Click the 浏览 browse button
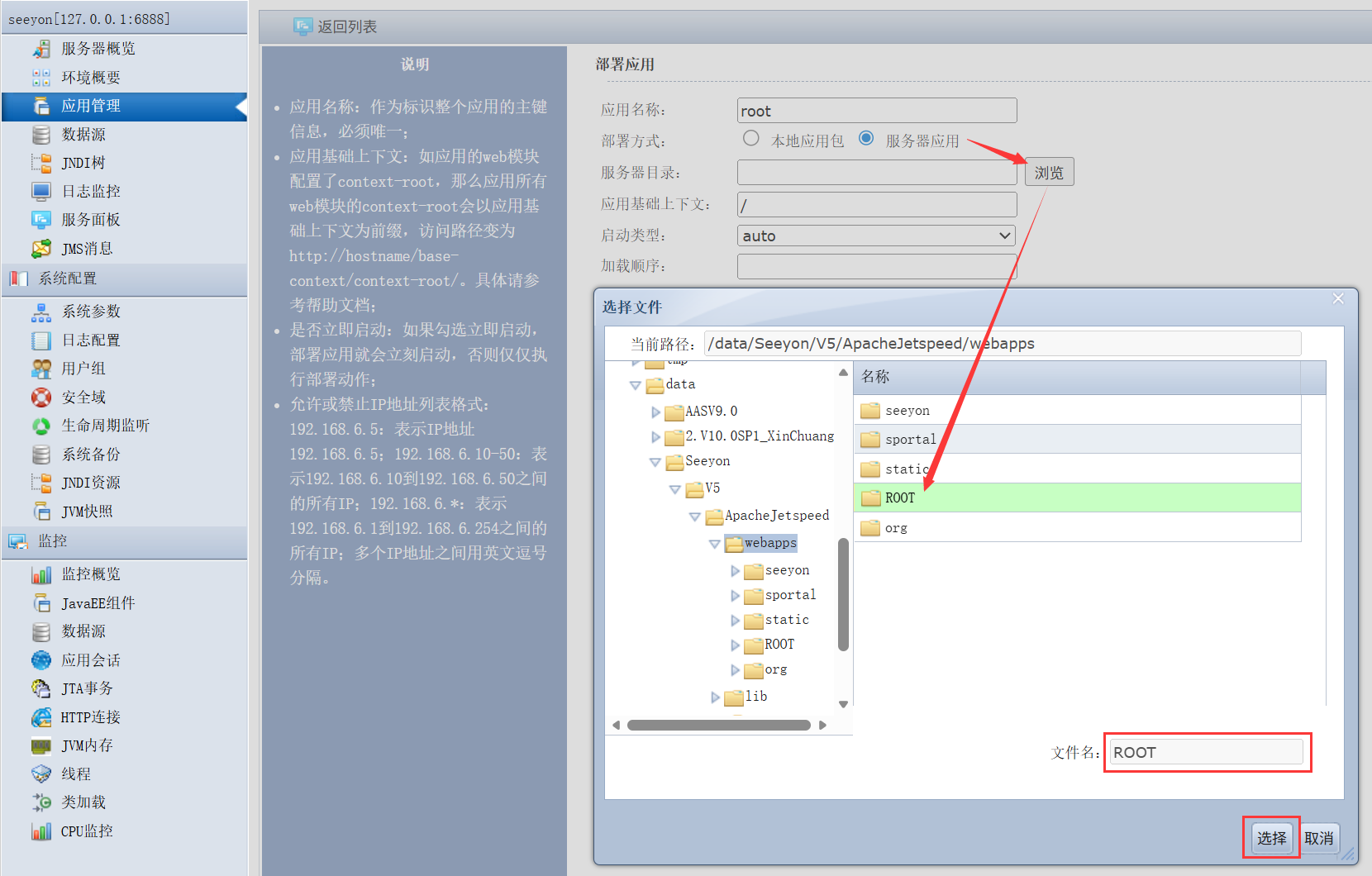 (x=1049, y=172)
